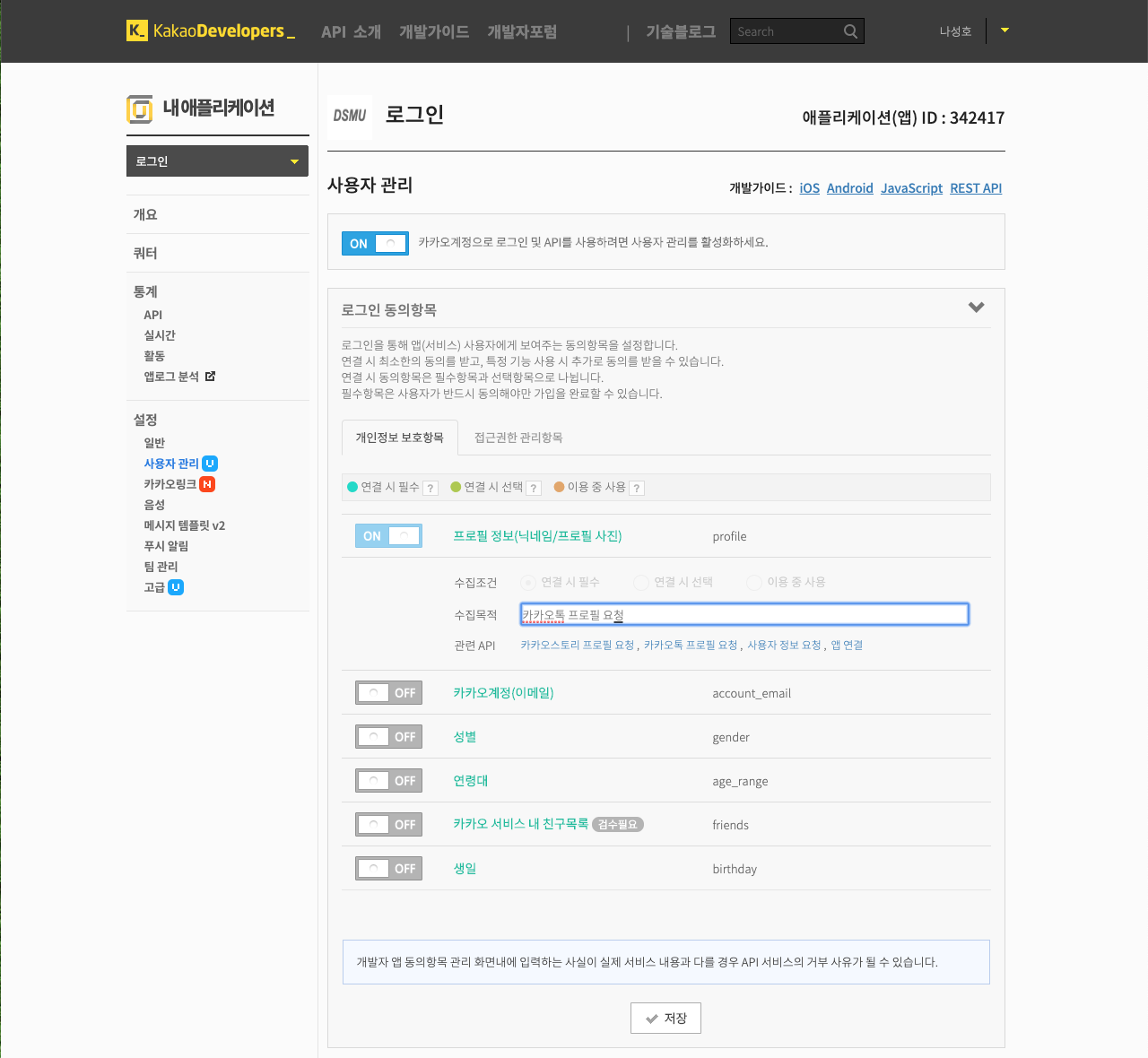Click the search magnifier icon
Image resolution: width=1148 pixels, height=1058 pixels.
tap(850, 31)
